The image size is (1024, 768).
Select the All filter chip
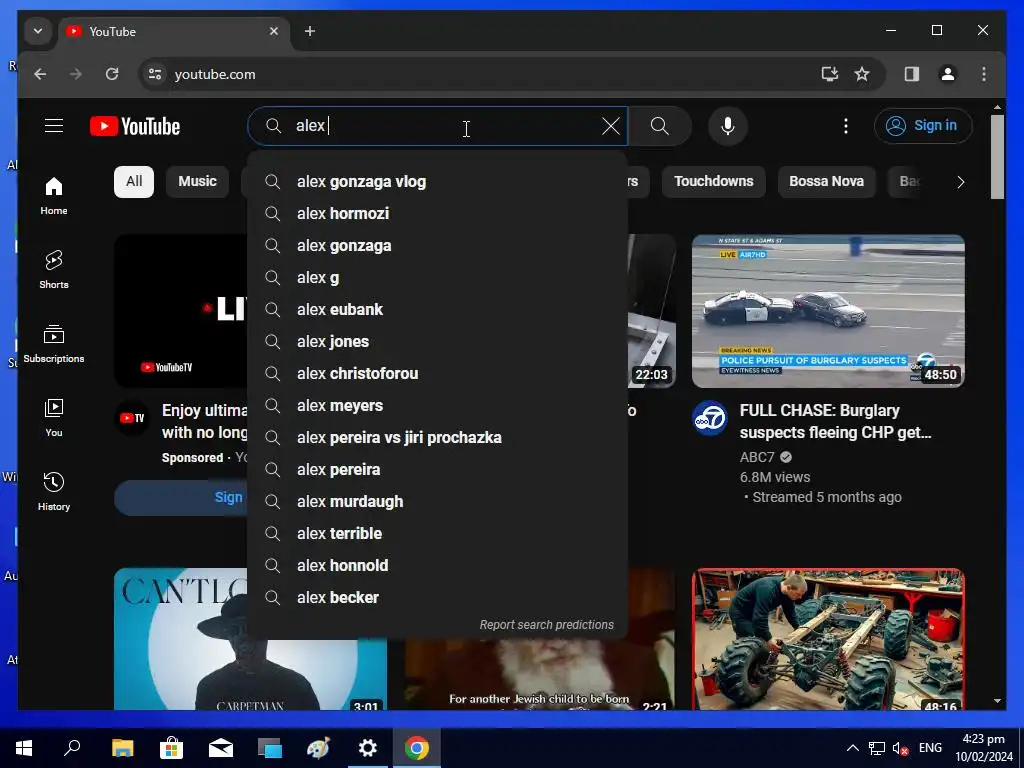[134, 182]
